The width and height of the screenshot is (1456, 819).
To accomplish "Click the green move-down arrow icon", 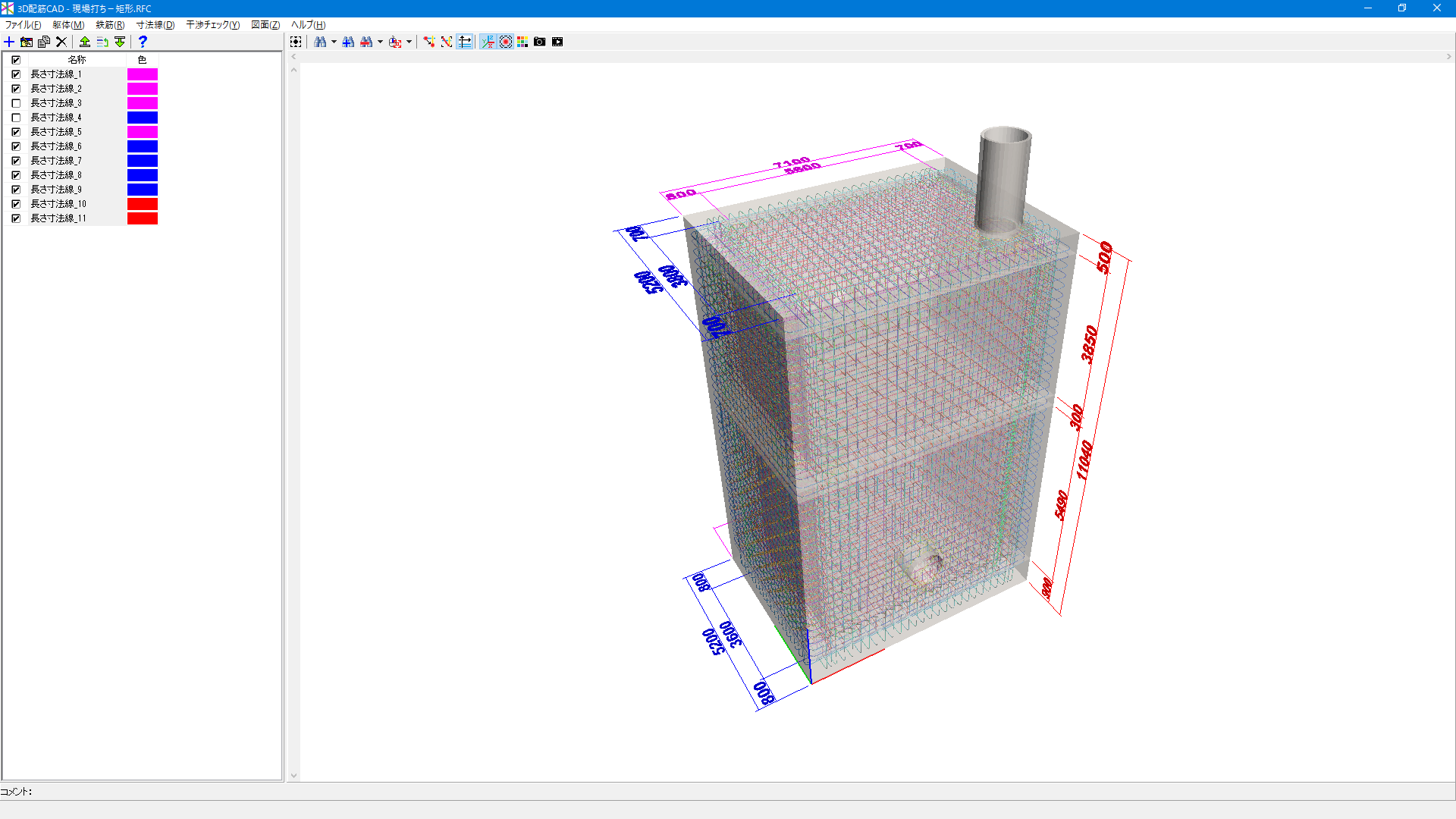I will point(120,42).
